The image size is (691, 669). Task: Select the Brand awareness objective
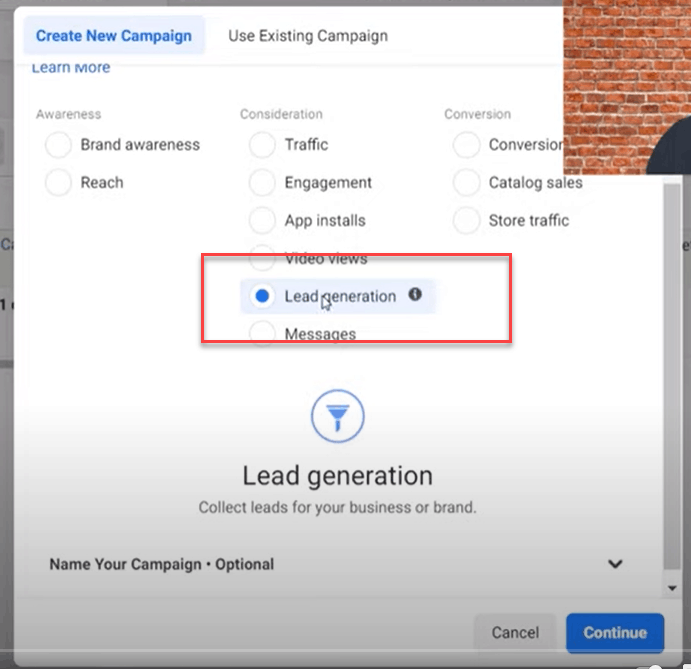click(58, 145)
